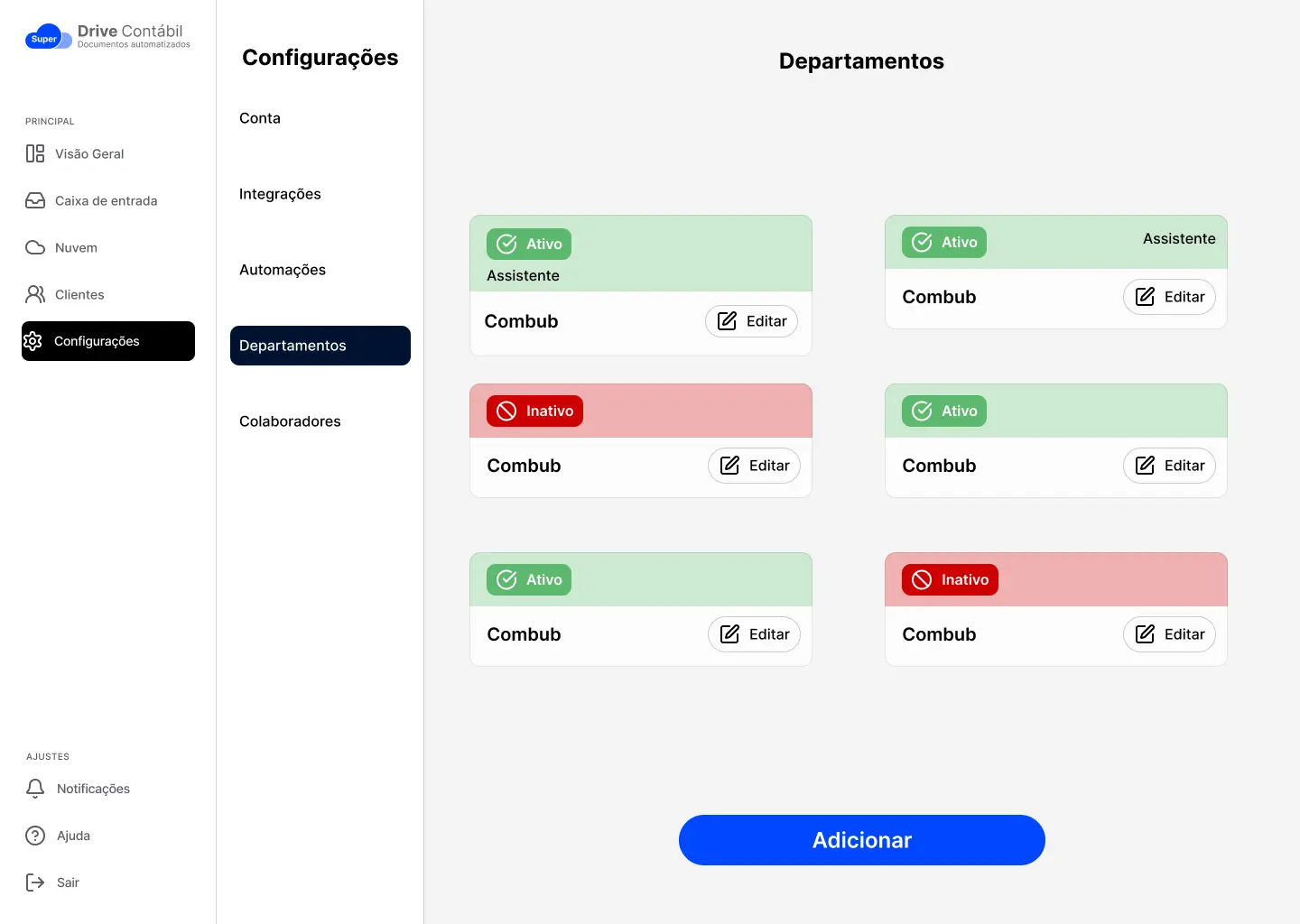The image size is (1300, 924).
Task: Open Automações settings section
Action: (283, 270)
